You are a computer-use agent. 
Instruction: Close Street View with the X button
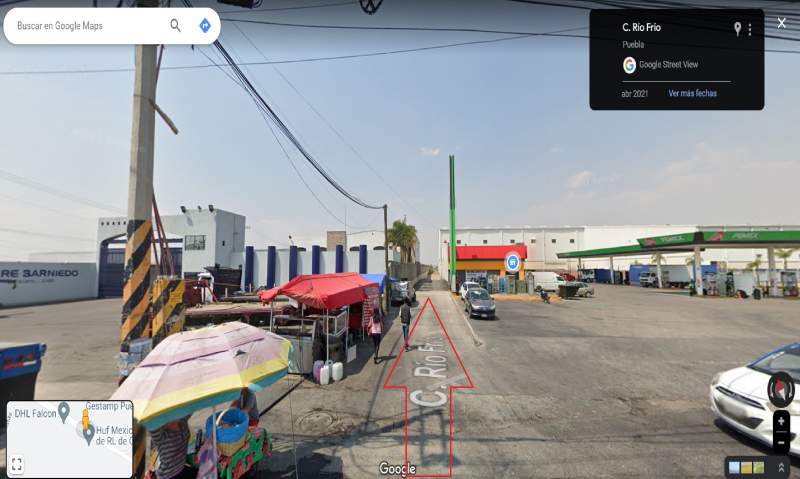tap(782, 23)
